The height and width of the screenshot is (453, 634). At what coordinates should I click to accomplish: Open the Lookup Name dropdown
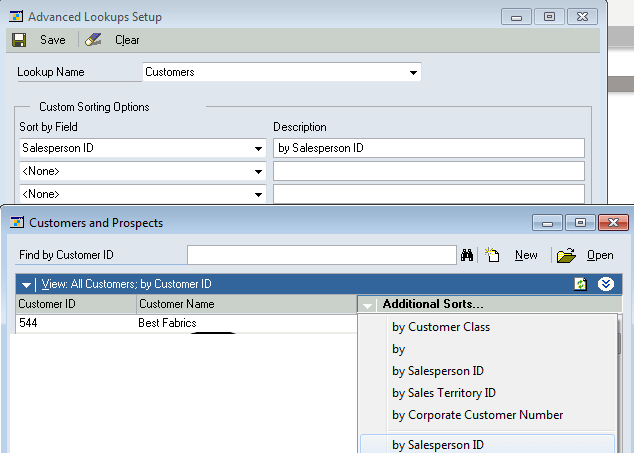[x=413, y=72]
